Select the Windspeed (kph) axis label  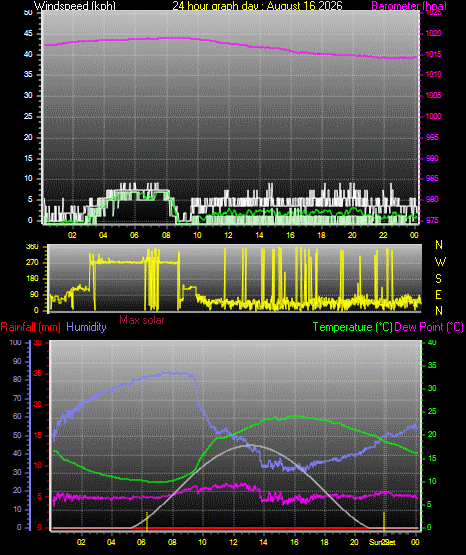pos(75,6)
